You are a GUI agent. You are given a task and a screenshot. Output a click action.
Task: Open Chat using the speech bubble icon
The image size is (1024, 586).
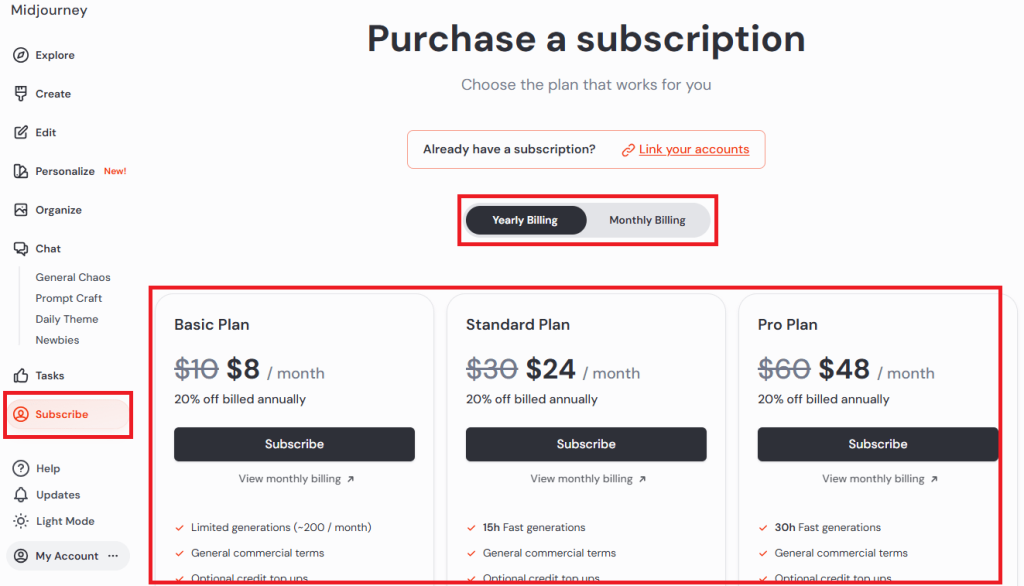click(x=21, y=248)
